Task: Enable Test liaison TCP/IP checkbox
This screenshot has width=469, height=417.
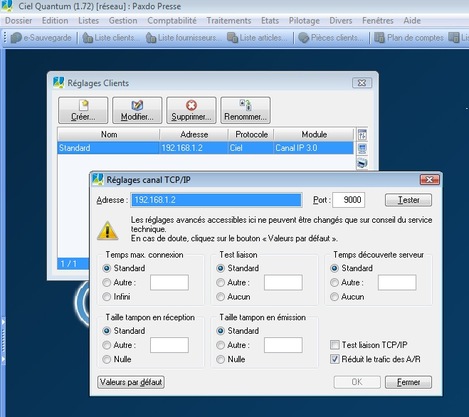Action: tap(335, 345)
